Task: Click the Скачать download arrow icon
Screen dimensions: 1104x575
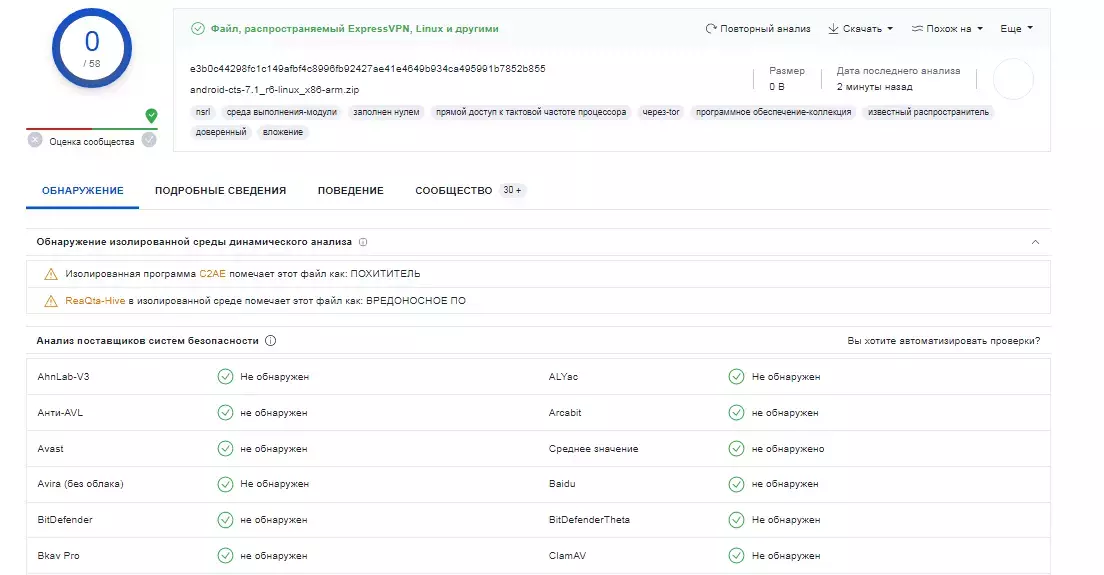Action: pyautogui.click(x=833, y=29)
